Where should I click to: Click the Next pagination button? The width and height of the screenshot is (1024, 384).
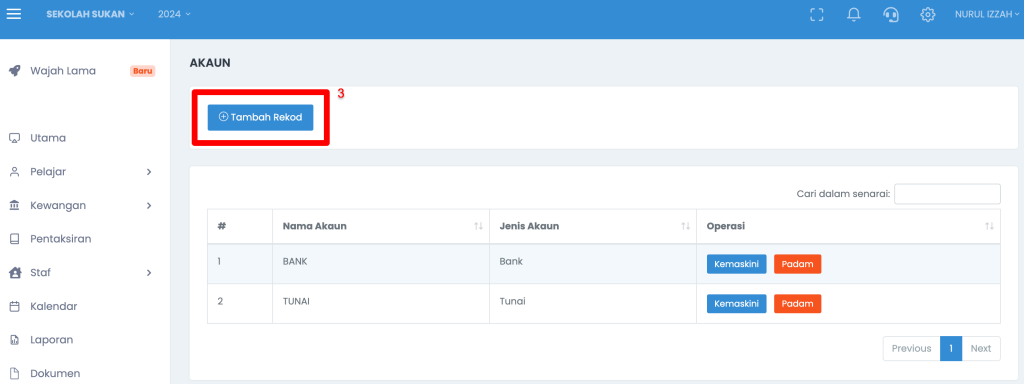tap(981, 349)
